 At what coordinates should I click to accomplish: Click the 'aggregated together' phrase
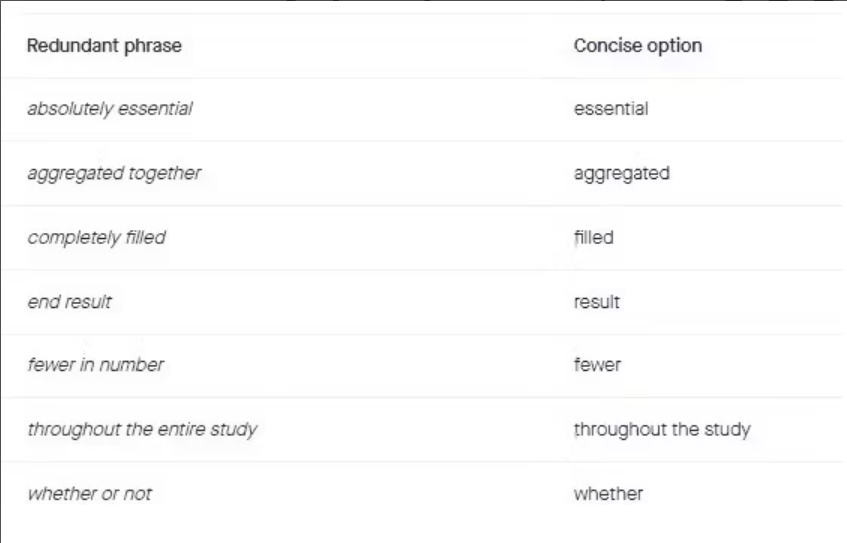(x=114, y=173)
